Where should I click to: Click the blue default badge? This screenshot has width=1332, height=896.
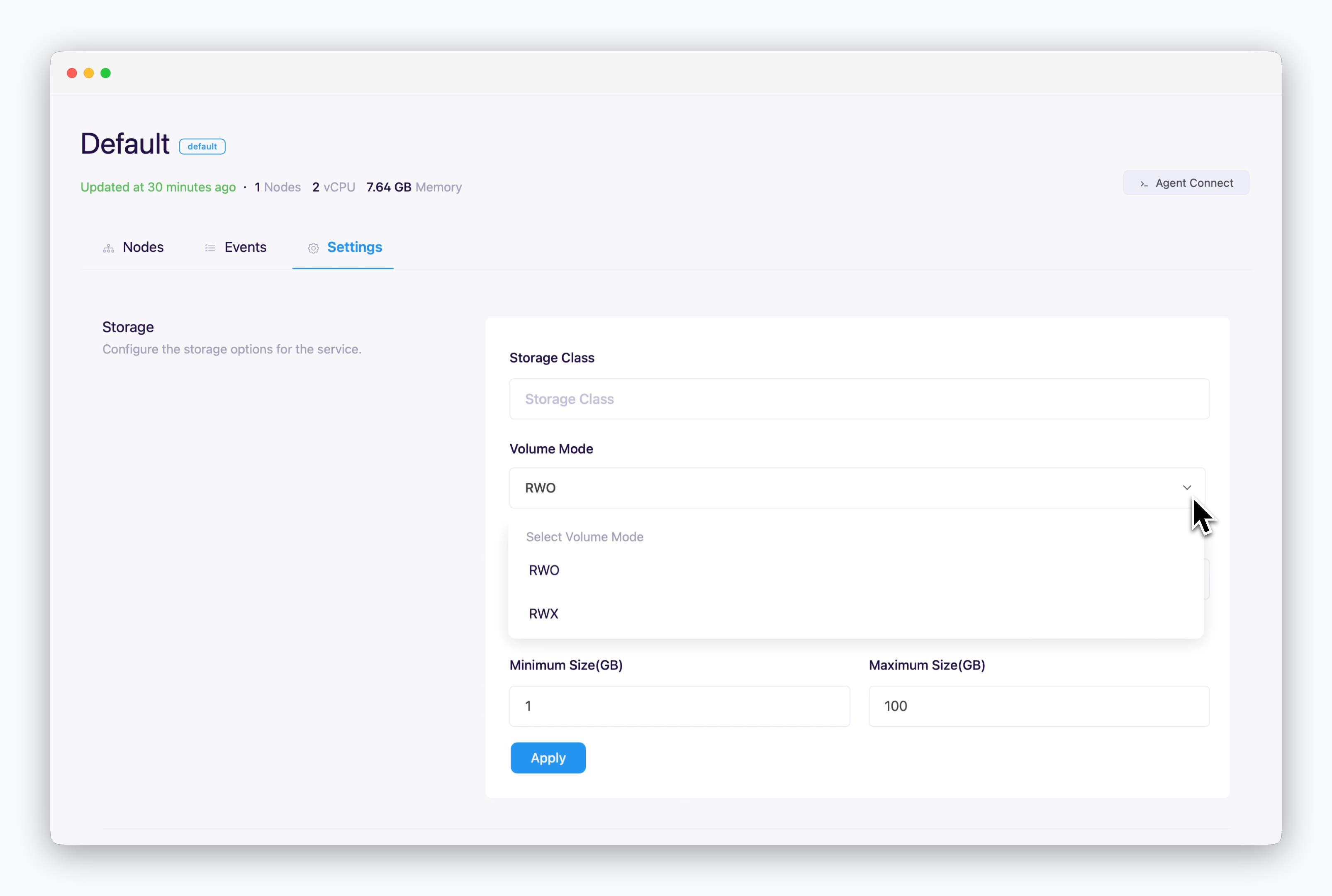pyautogui.click(x=202, y=146)
